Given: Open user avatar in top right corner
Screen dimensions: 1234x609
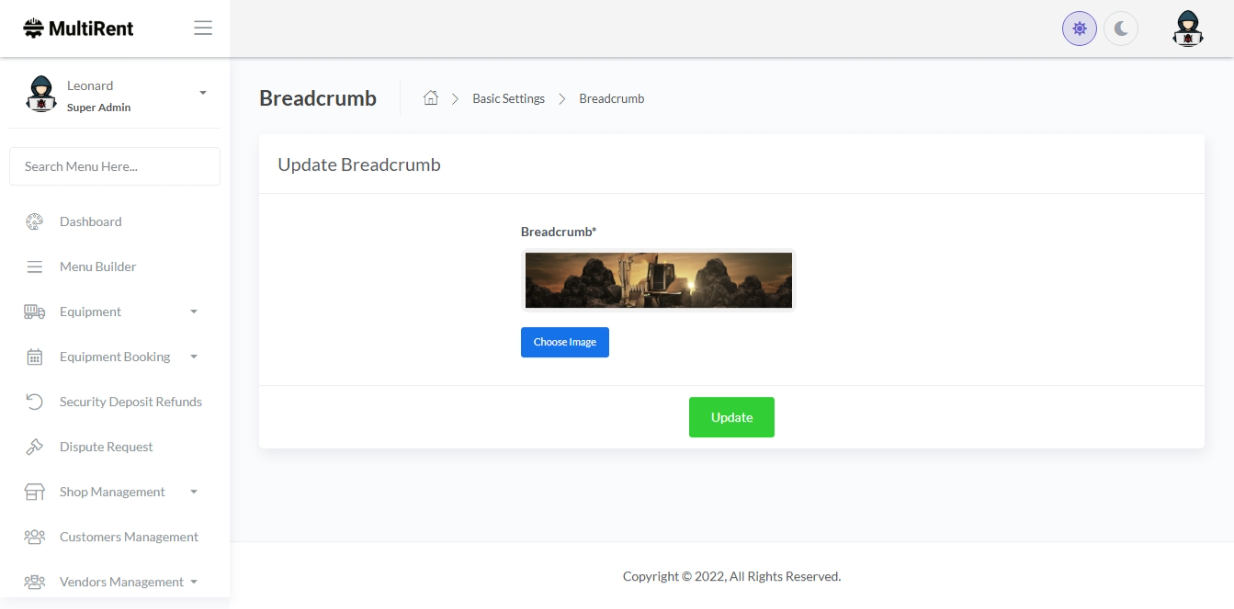Looking at the screenshot, I should [x=1187, y=29].
